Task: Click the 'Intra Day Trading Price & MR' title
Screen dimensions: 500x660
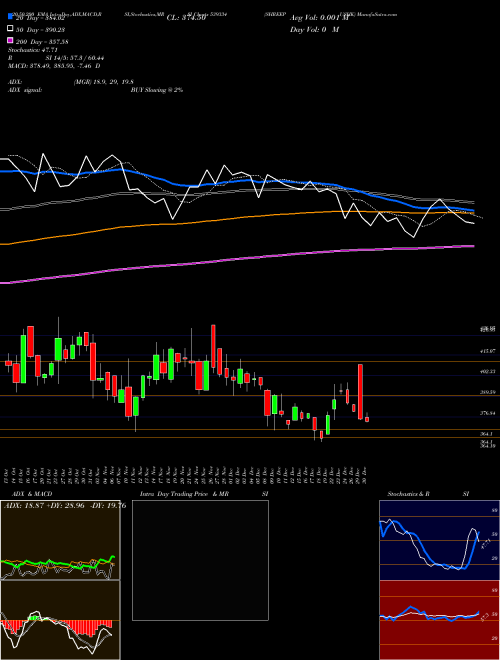Action: point(184,494)
